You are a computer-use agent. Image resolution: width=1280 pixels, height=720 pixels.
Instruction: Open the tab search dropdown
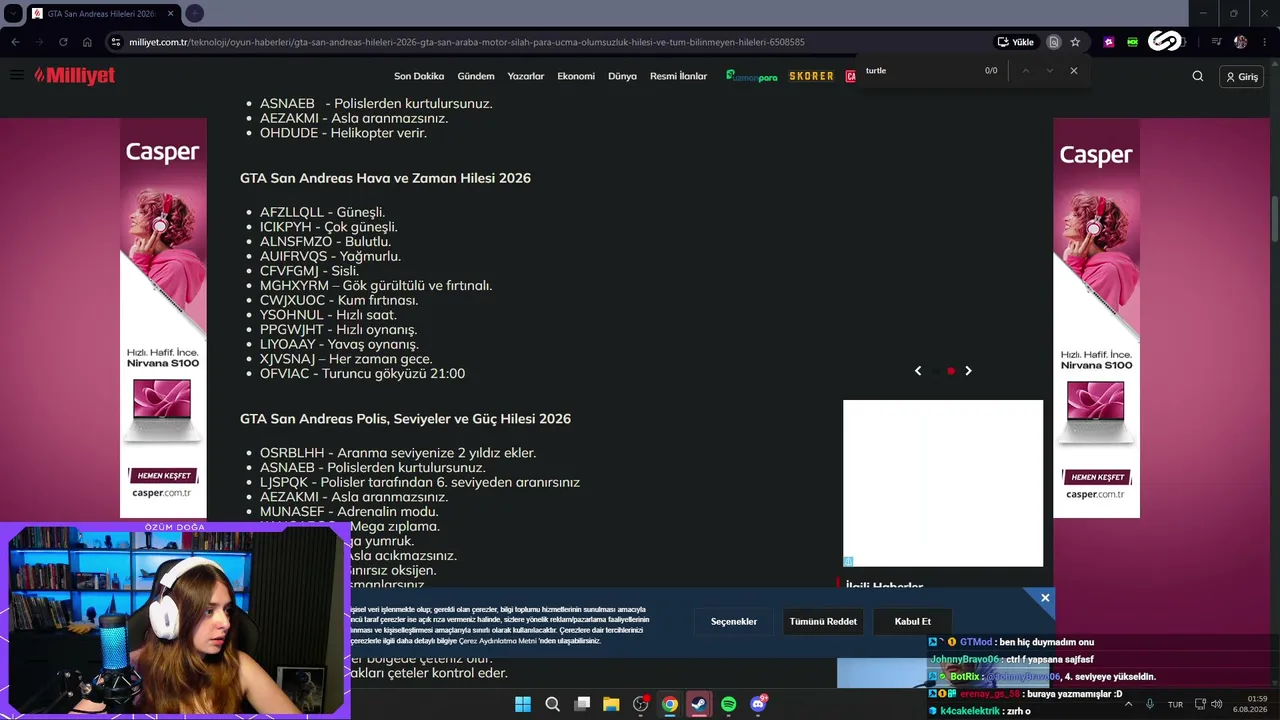(x=14, y=14)
